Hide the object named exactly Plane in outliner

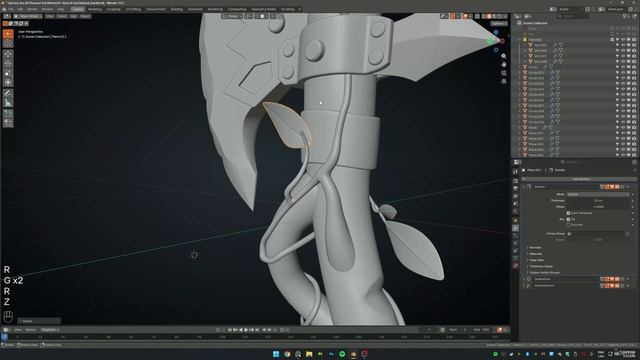(622, 127)
